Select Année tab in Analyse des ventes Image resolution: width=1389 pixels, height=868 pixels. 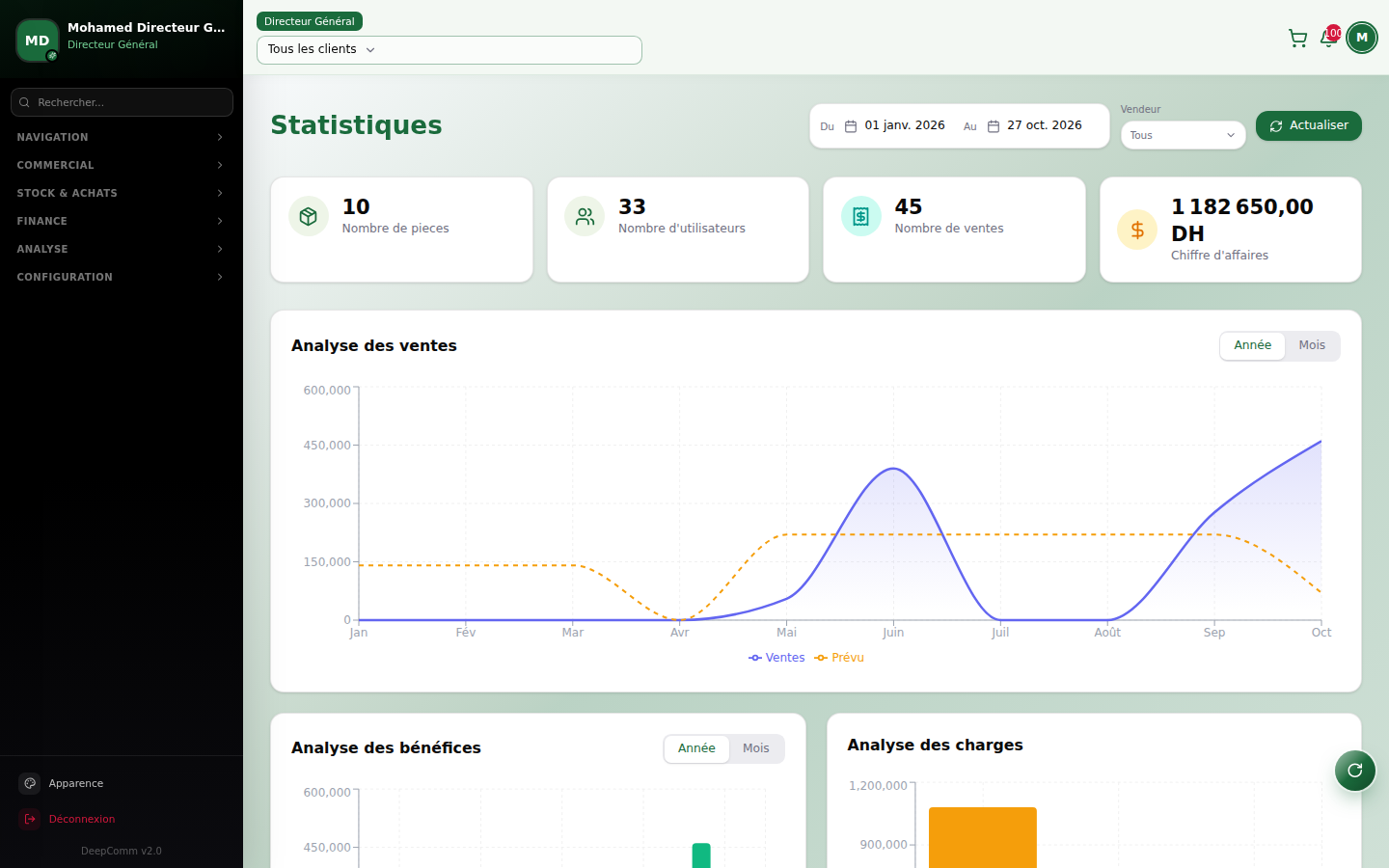point(1252,345)
